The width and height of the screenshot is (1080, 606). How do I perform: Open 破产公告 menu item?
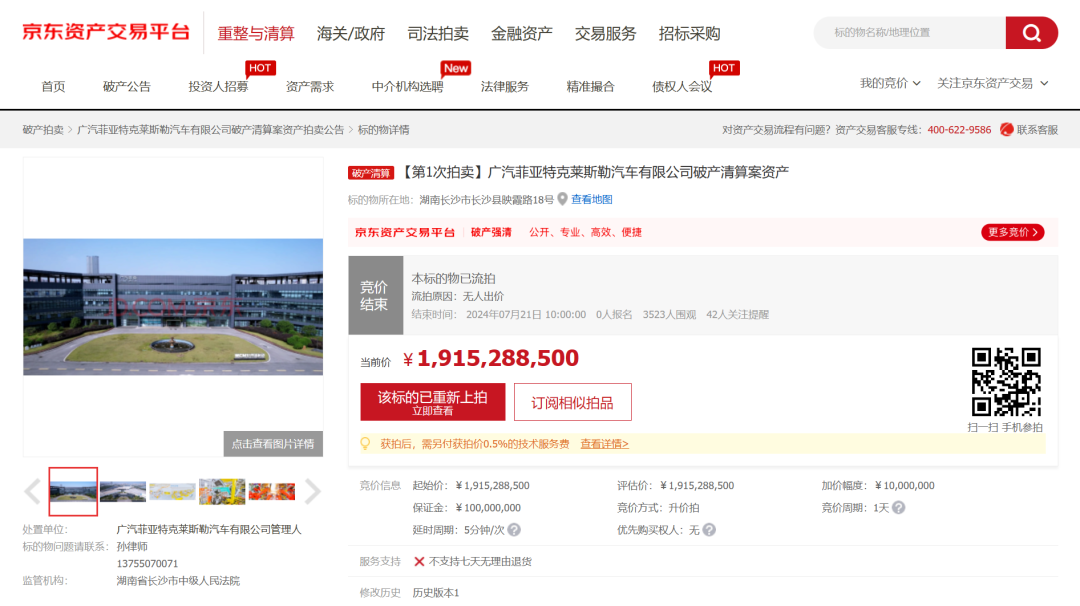127,87
